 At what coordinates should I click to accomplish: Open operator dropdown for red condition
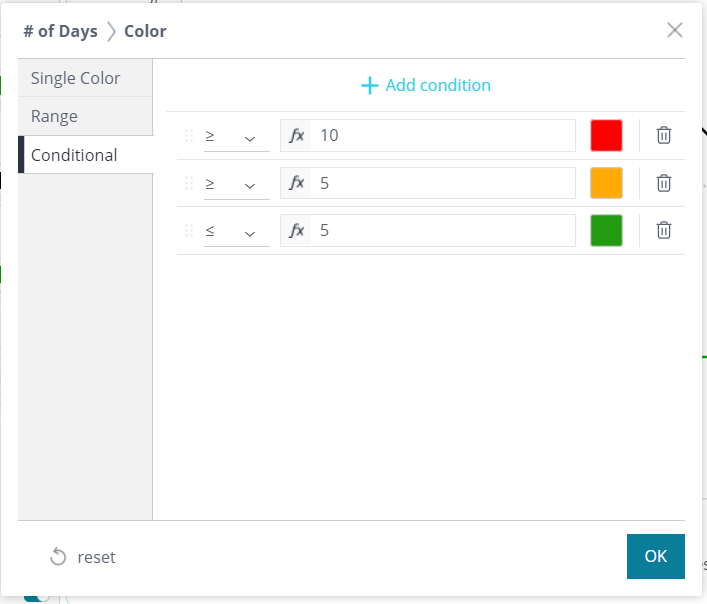coord(236,136)
